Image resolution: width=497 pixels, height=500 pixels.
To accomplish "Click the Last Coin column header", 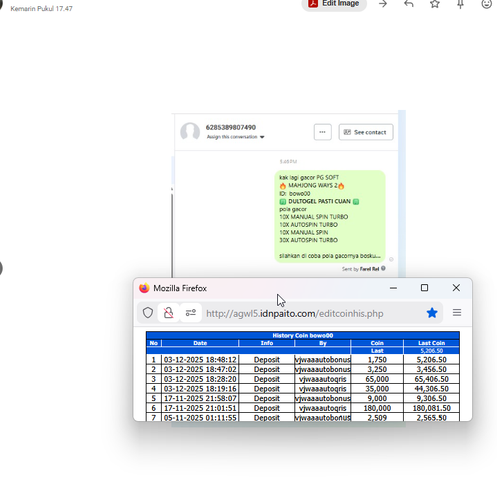I will (431, 343).
